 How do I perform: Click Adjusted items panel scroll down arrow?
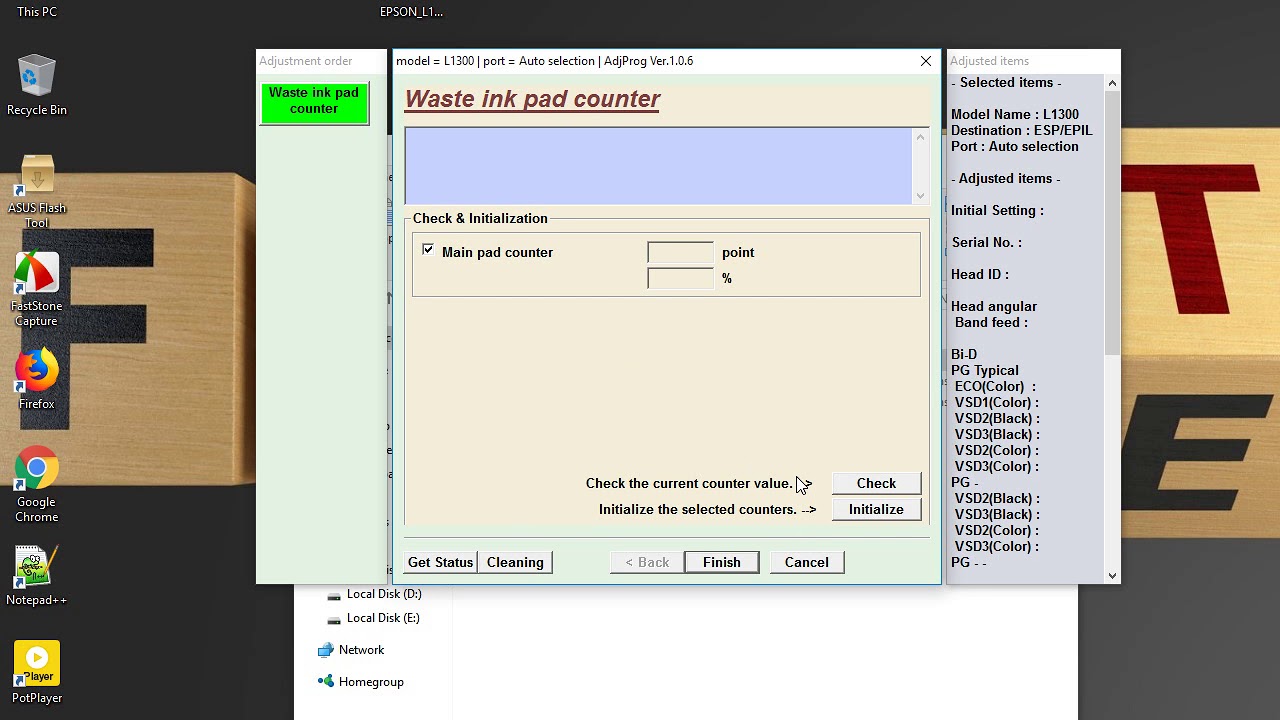coord(1112,575)
